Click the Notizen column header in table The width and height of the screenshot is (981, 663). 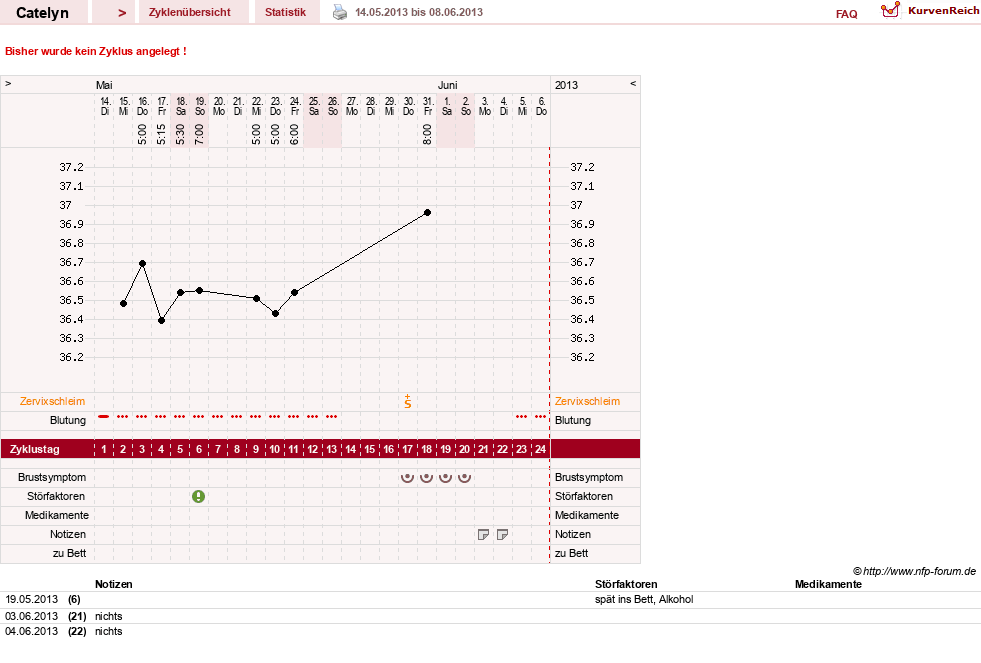pos(113,584)
